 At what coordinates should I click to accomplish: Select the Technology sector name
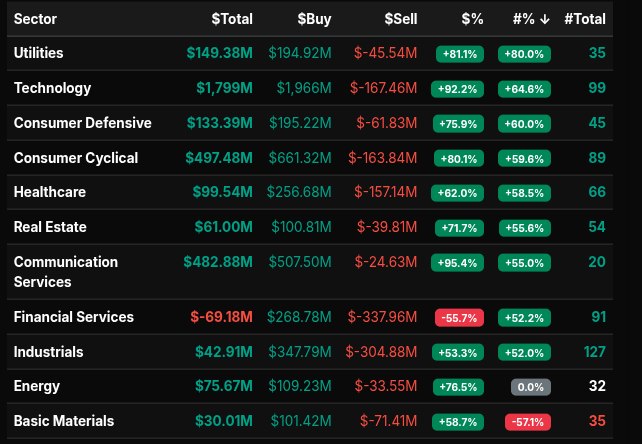pos(52,88)
